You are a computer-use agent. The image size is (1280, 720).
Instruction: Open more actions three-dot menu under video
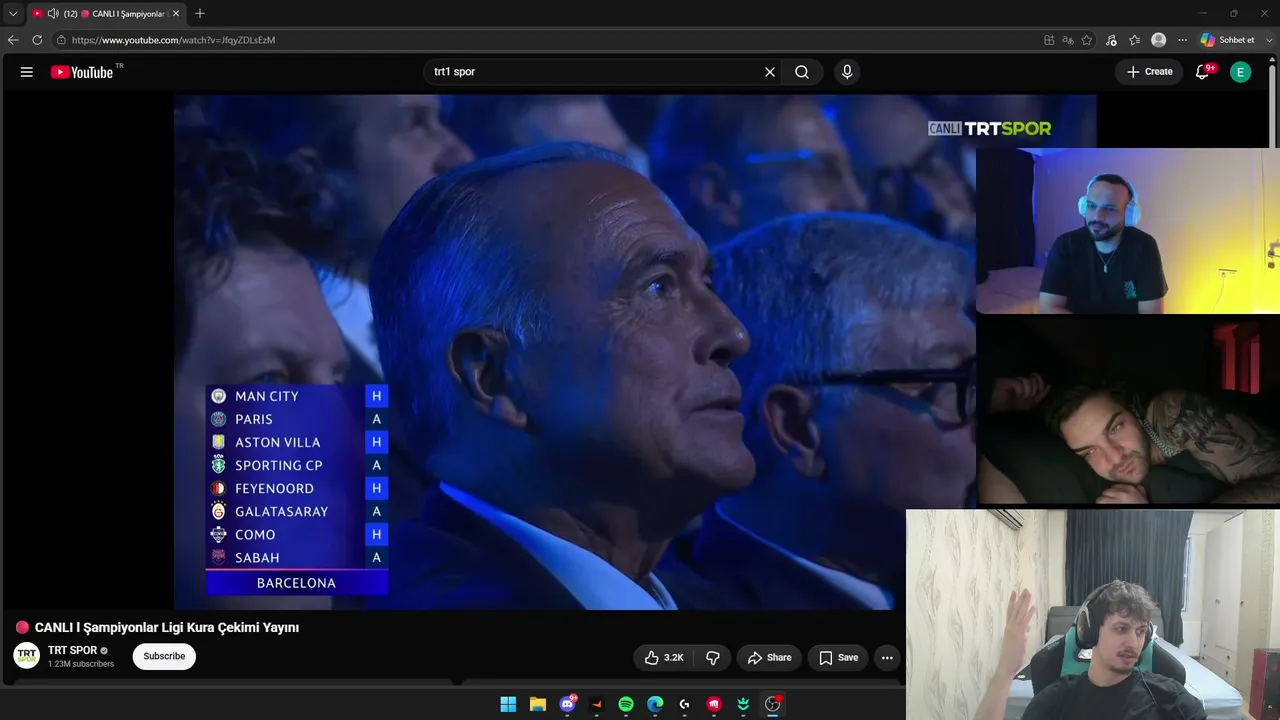click(887, 657)
